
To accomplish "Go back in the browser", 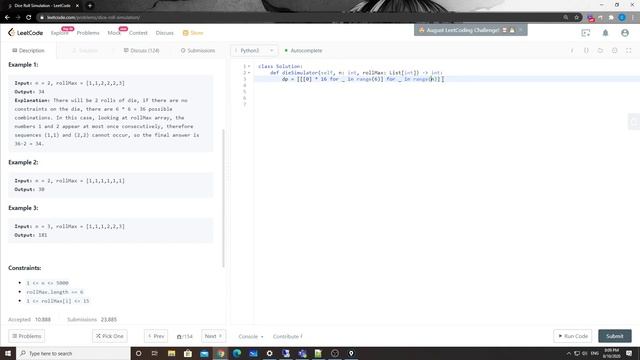I will [x=7, y=17].
